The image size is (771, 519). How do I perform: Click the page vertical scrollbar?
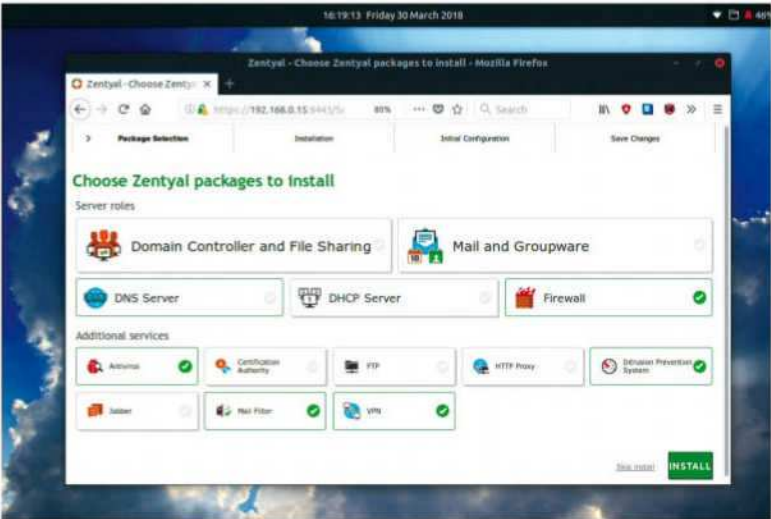coord(727,300)
